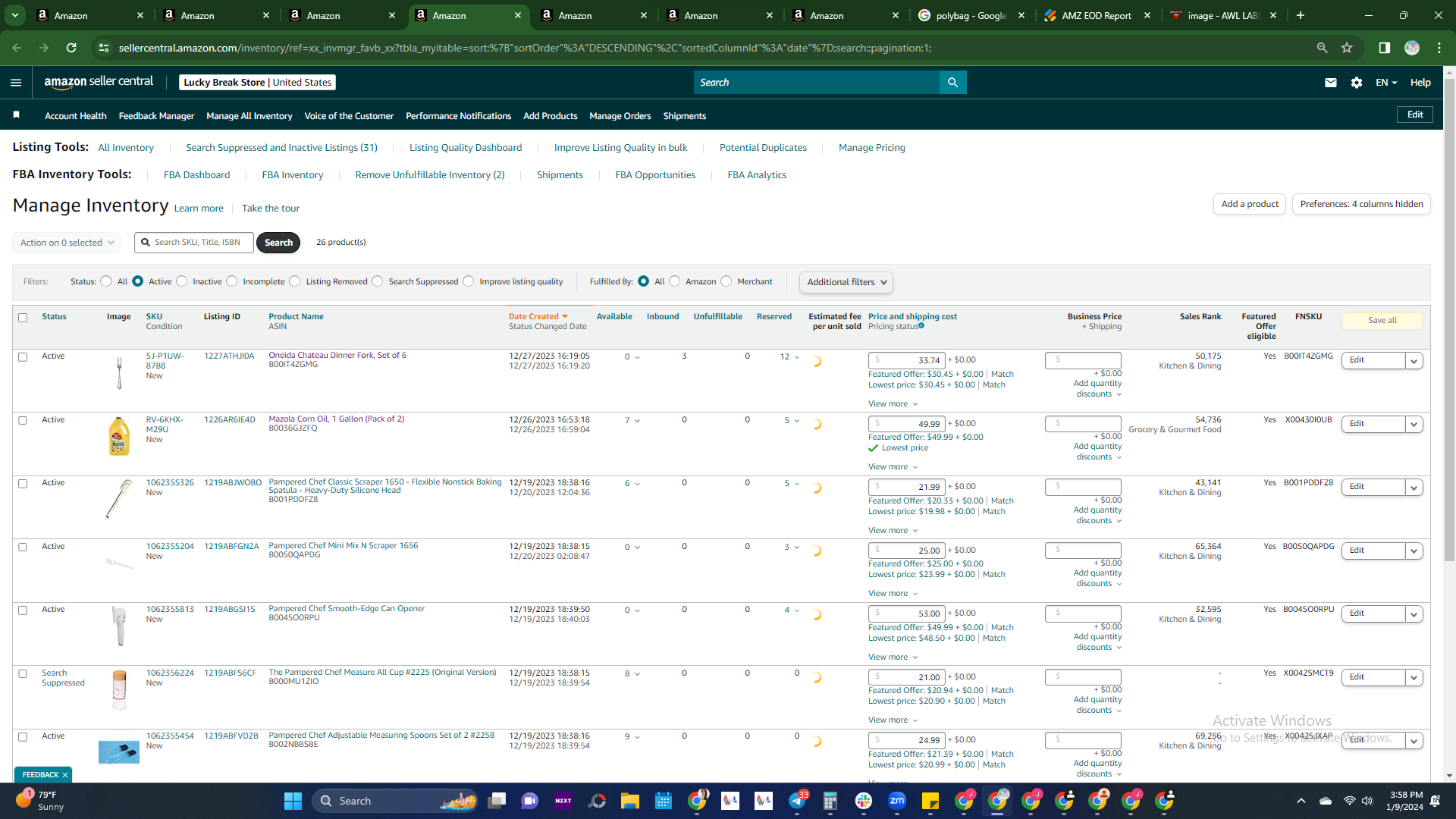This screenshot has height=819, width=1456.
Task: Select the Inactive status radio button
Action: click(x=182, y=281)
